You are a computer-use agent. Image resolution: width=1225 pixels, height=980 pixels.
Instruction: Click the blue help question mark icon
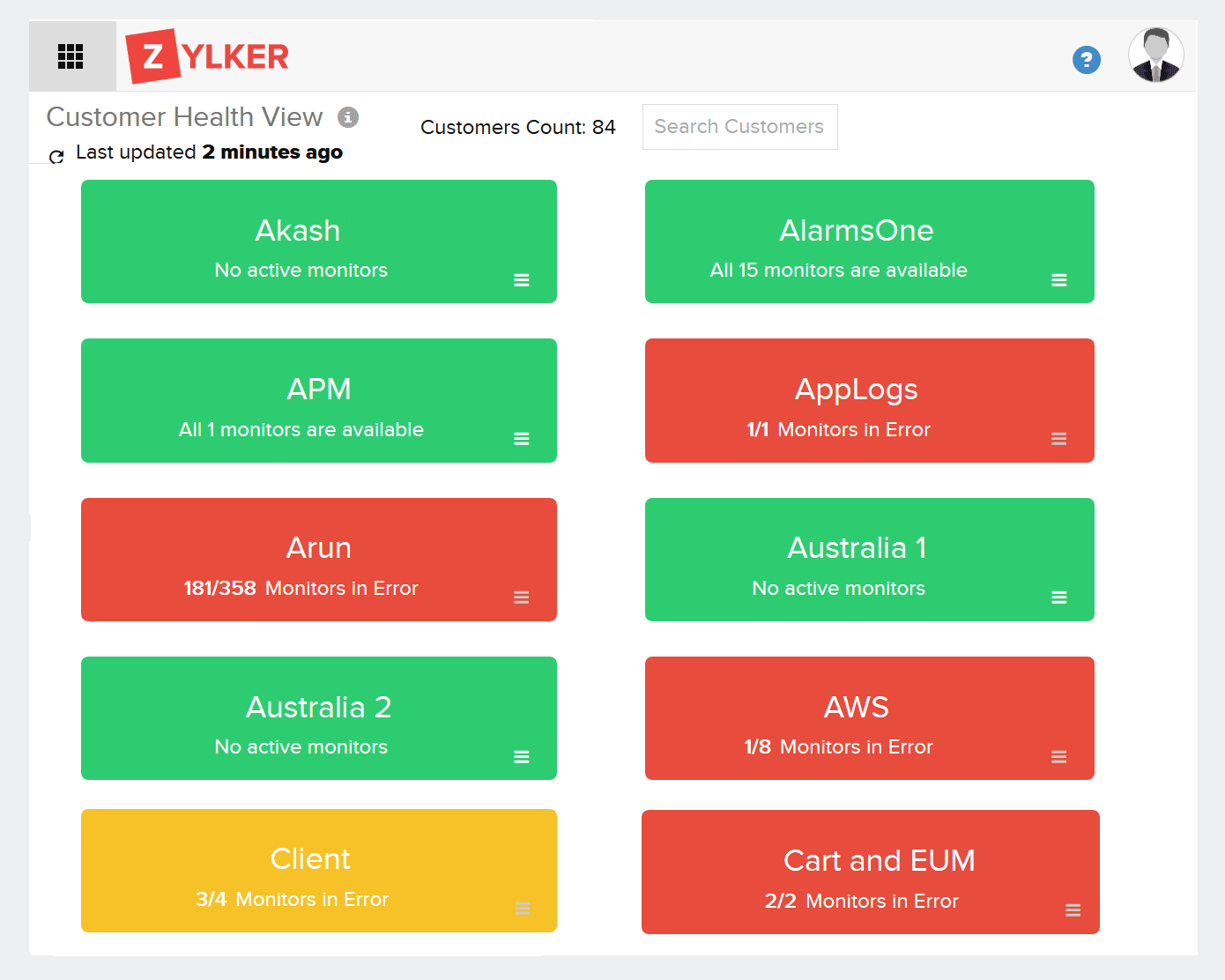[x=1086, y=60]
